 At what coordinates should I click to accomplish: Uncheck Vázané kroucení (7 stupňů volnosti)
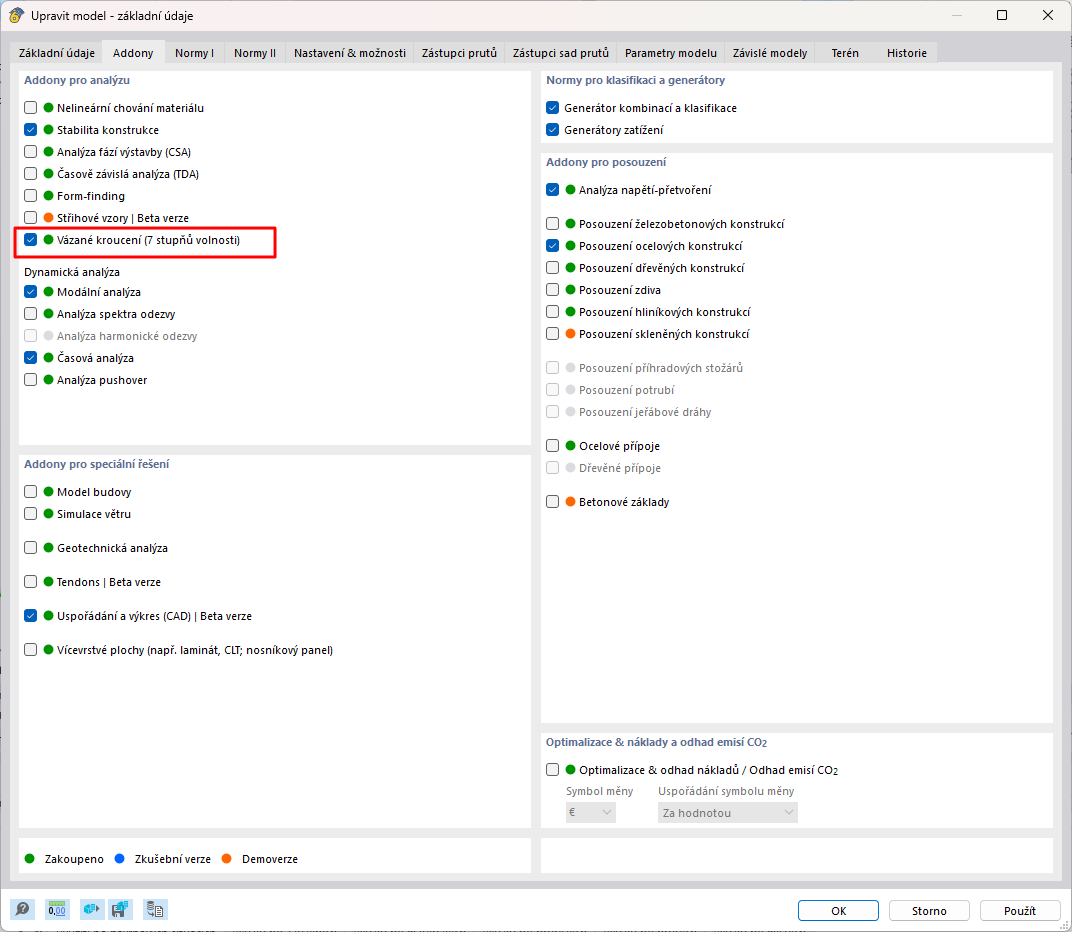(x=31, y=240)
